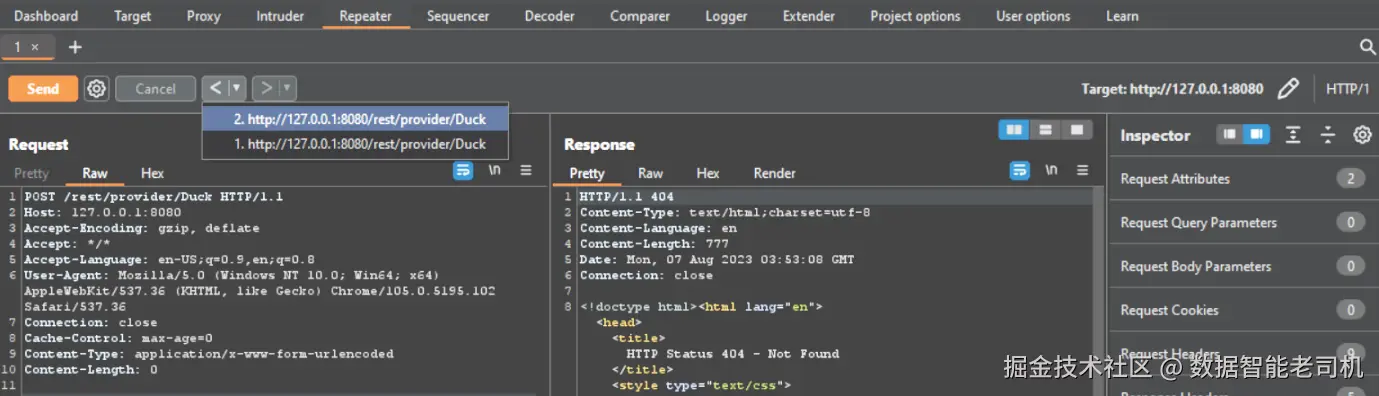Switch Response view to Raw
1379x396 pixels.
point(650,173)
